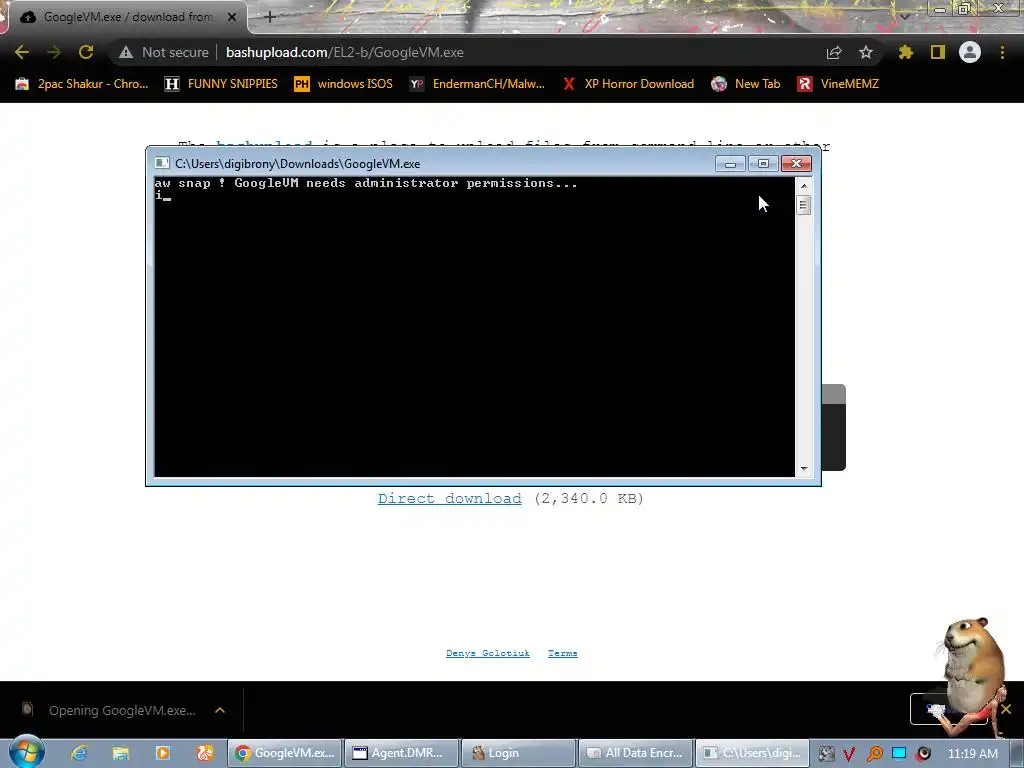
Task: Click the blue monitor tray icon
Action: pos(899,753)
